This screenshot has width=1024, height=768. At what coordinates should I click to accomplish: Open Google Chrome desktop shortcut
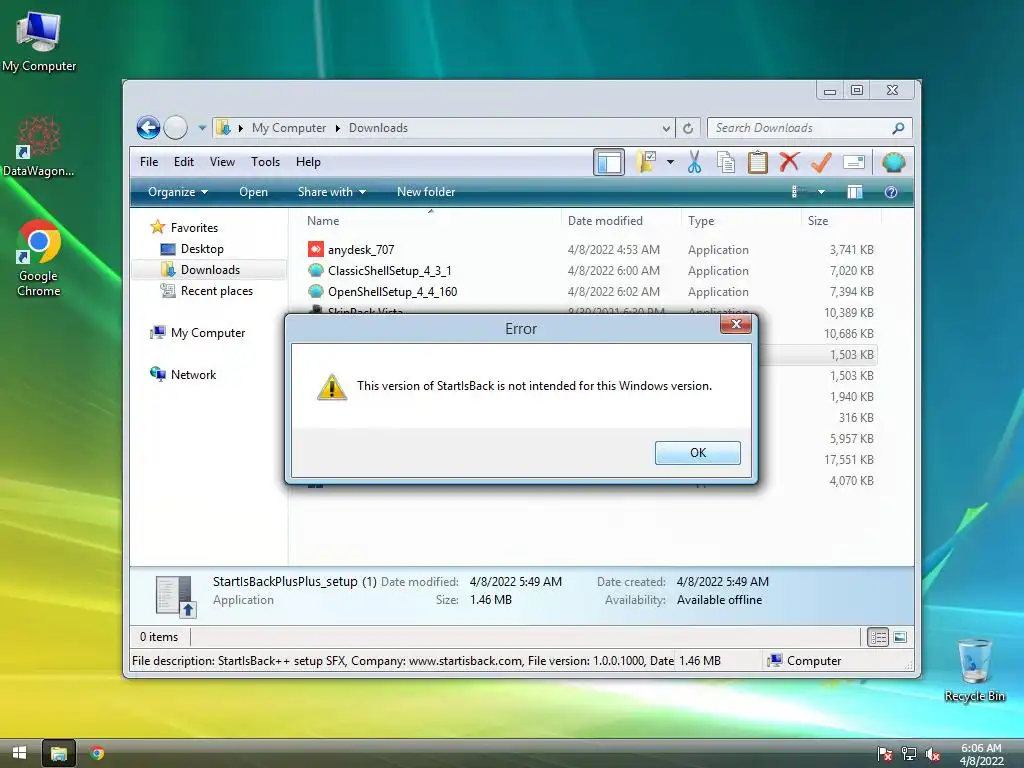tap(39, 259)
